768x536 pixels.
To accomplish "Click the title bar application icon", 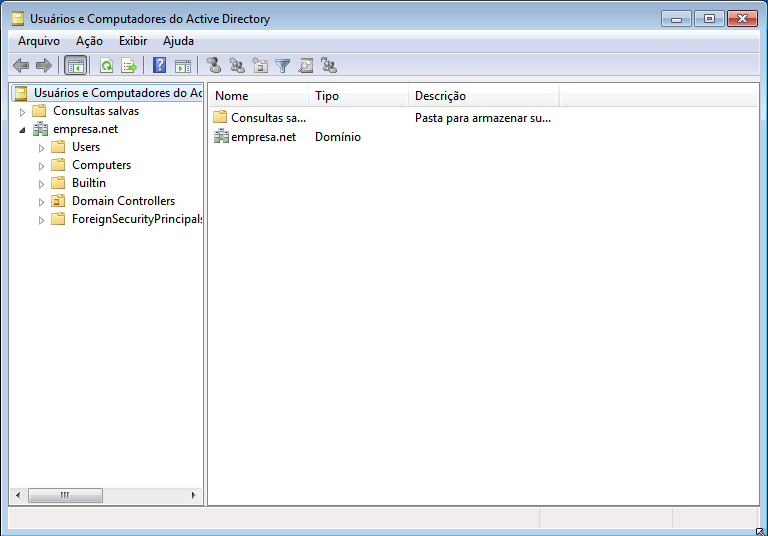I will coord(18,19).
